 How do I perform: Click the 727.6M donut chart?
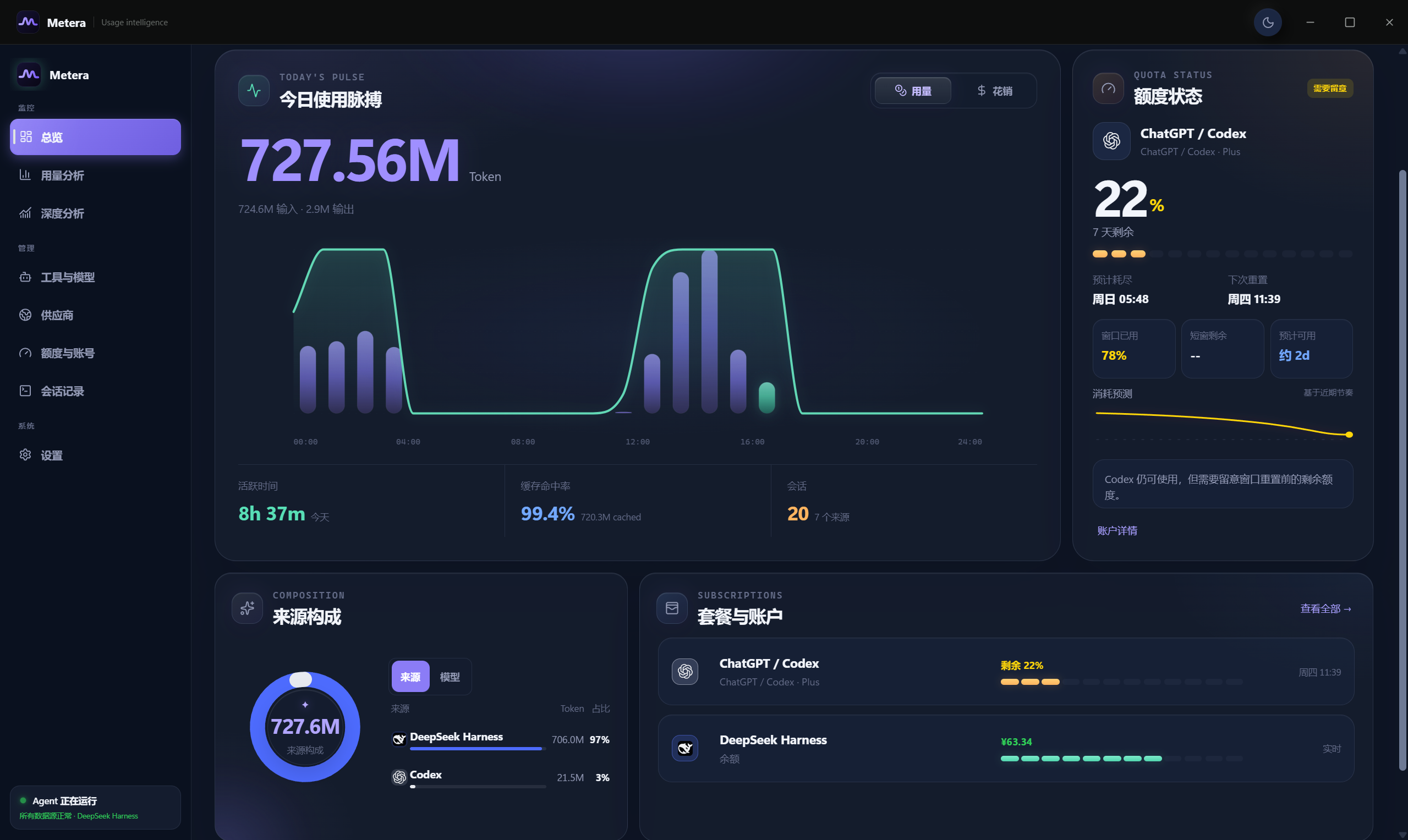pos(305,727)
